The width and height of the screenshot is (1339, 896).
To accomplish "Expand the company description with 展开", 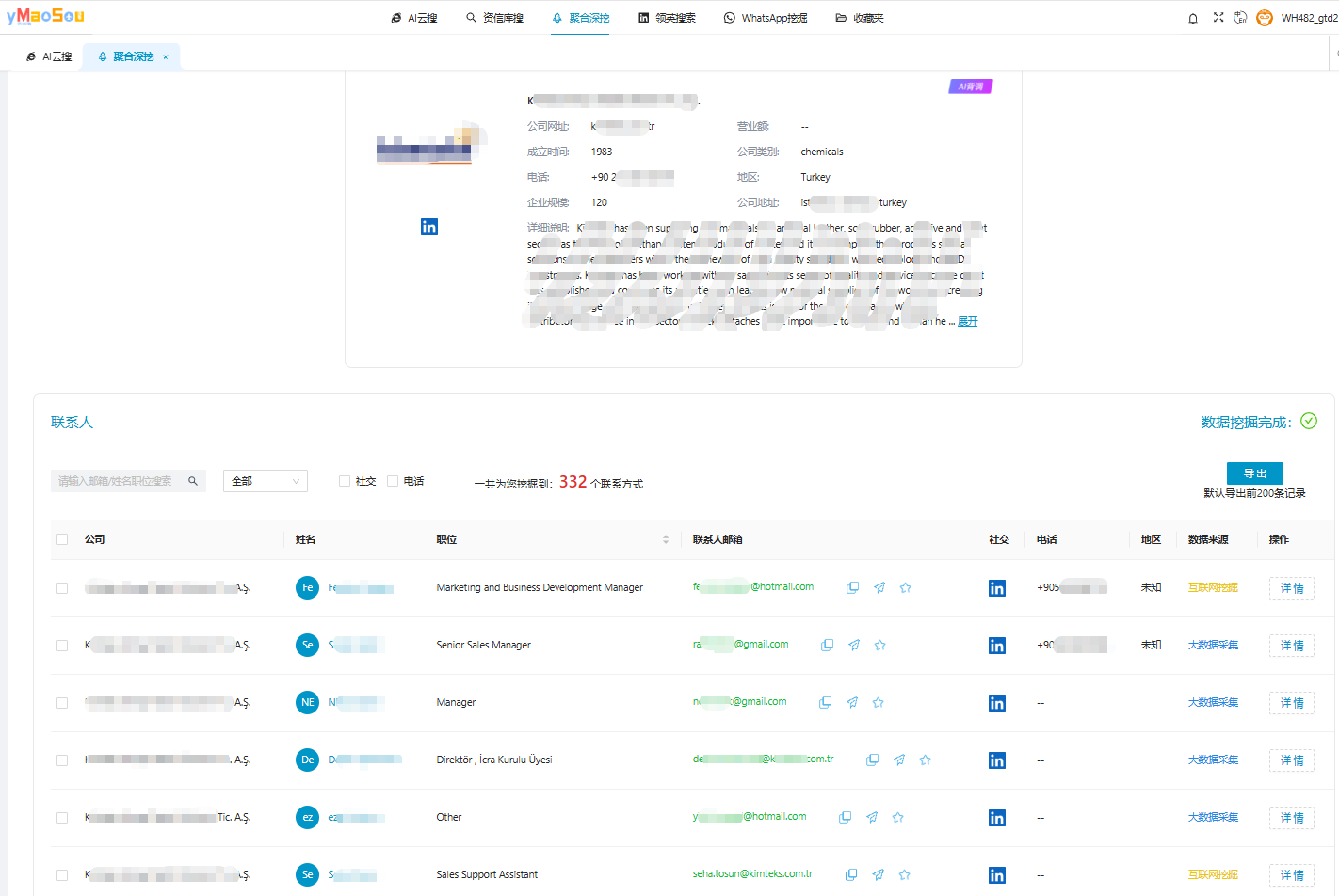I will pyautogui.click(x=968, y=322).
